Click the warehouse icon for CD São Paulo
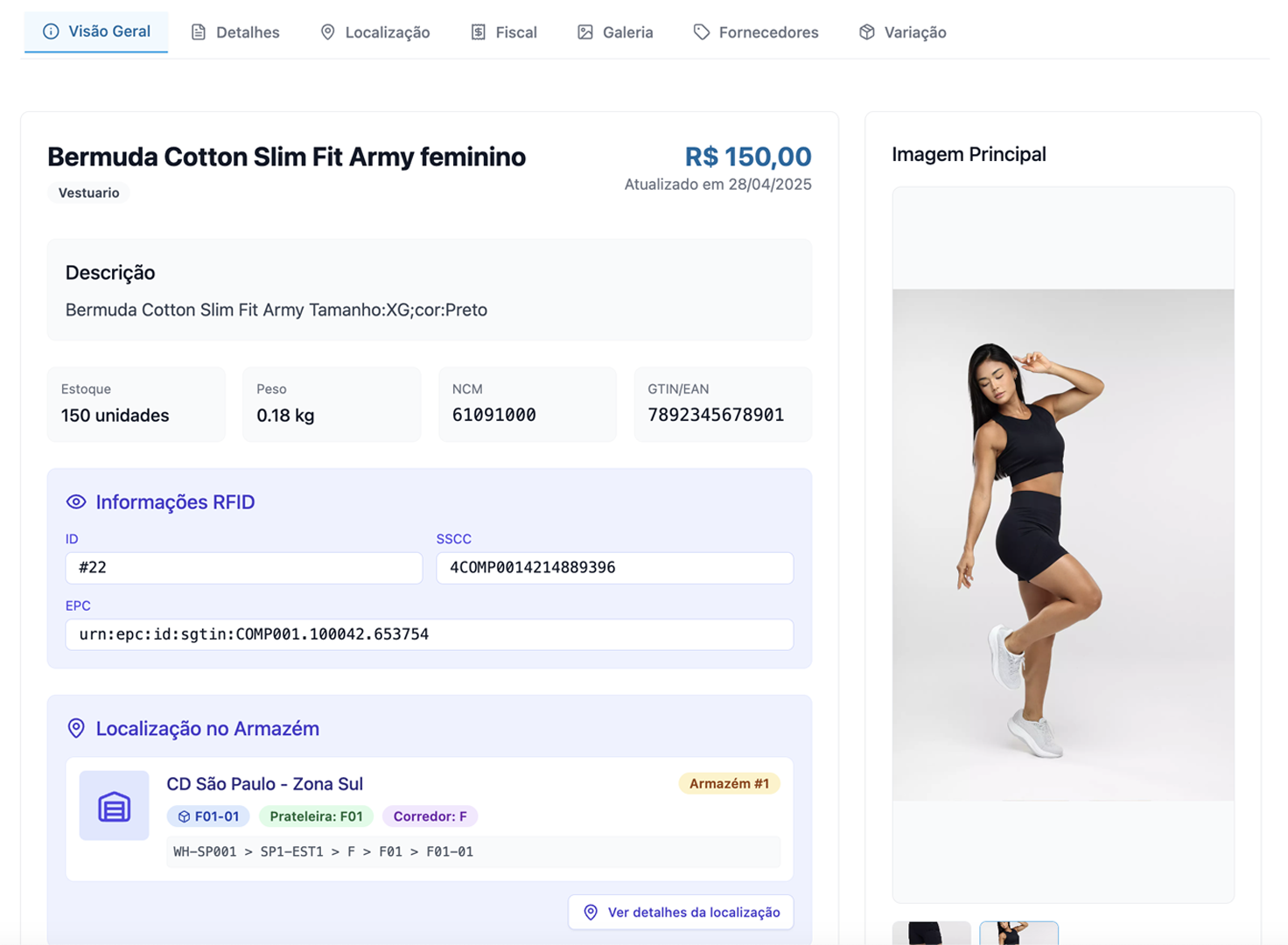1288x945 pixels. pos(114,806)
